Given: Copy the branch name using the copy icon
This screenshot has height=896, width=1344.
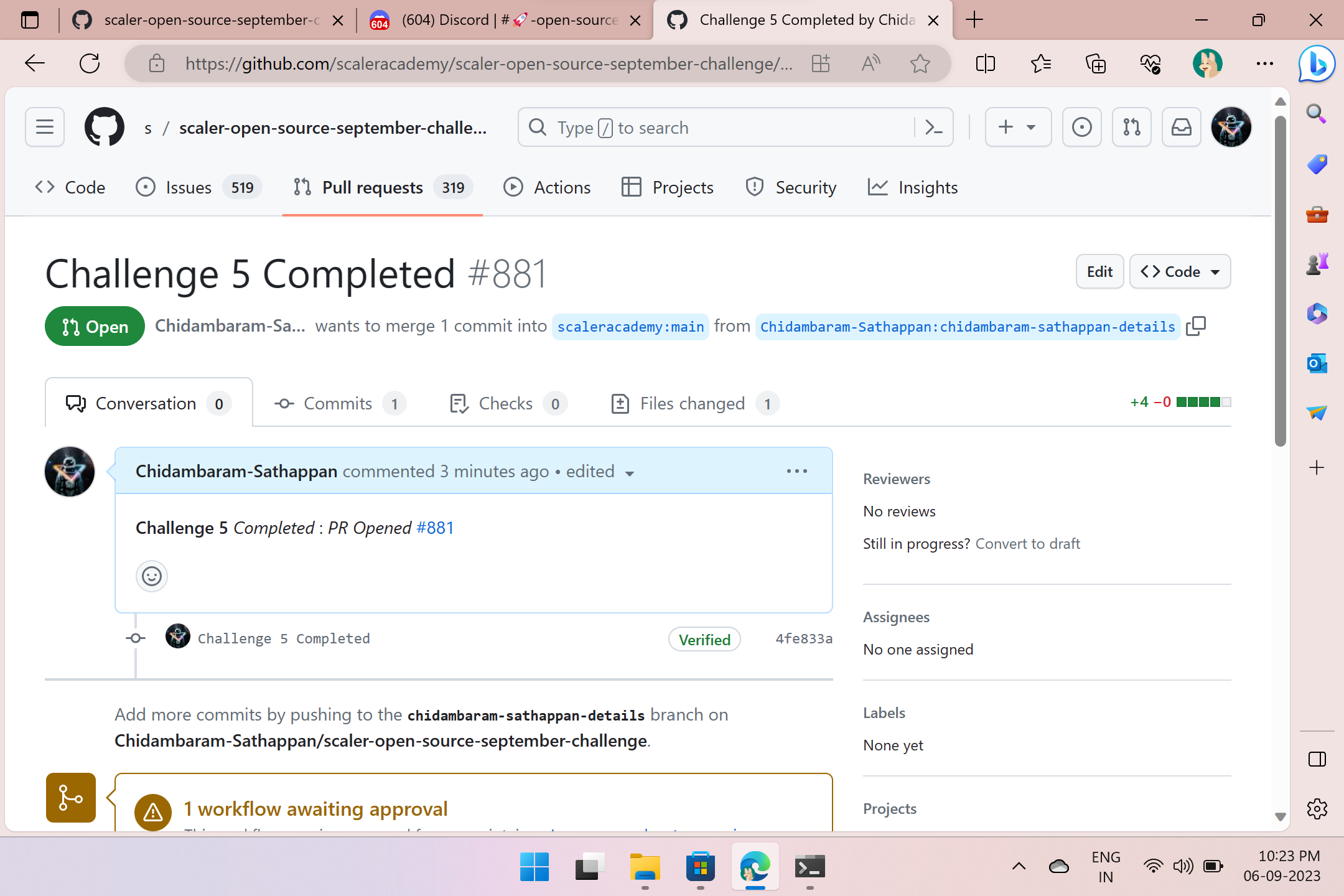Looking at the screenshot, I should [x=1196, y=326].
